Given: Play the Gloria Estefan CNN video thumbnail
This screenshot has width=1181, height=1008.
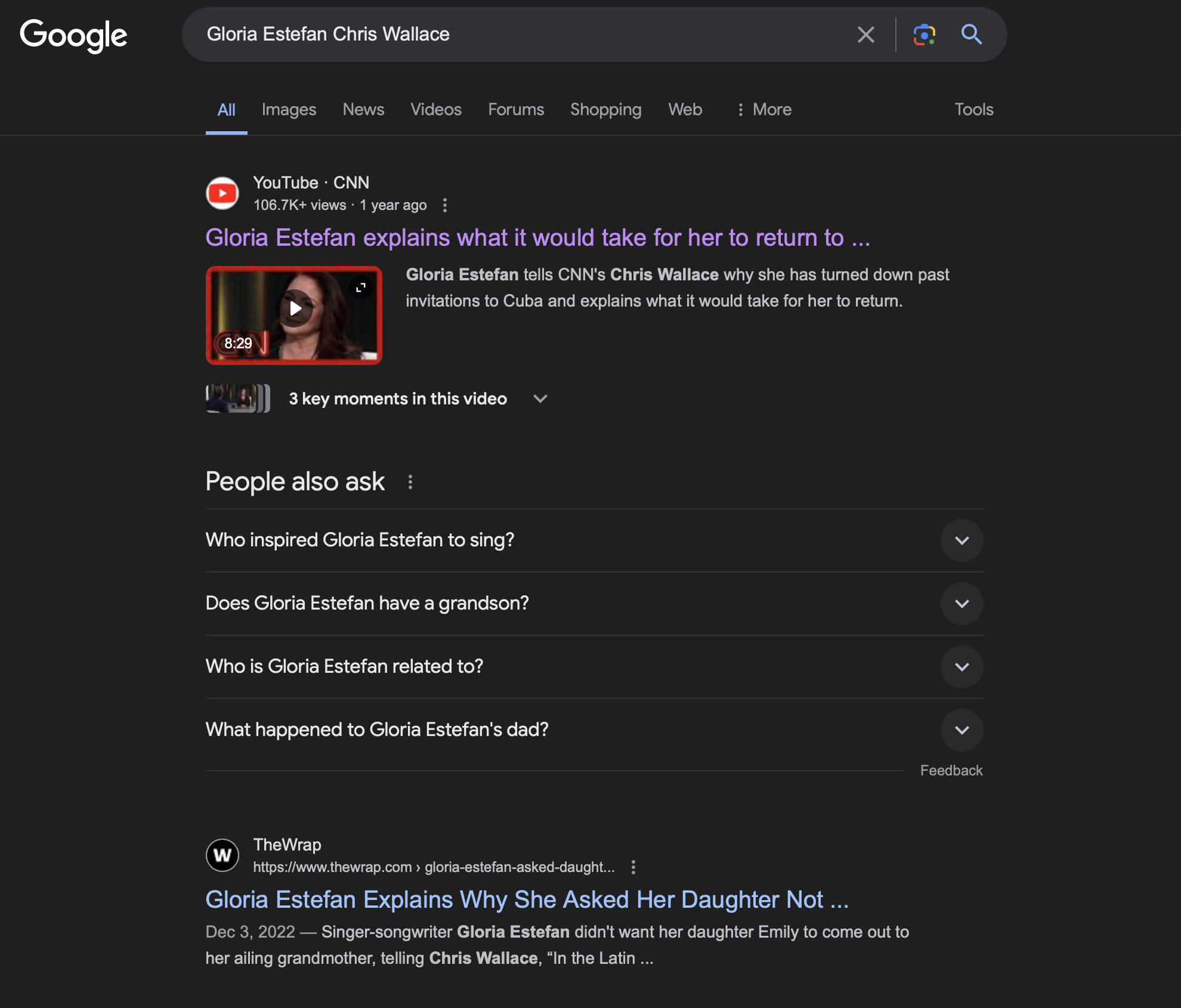Looking at the screenshot, I should (x=295, y=309).
